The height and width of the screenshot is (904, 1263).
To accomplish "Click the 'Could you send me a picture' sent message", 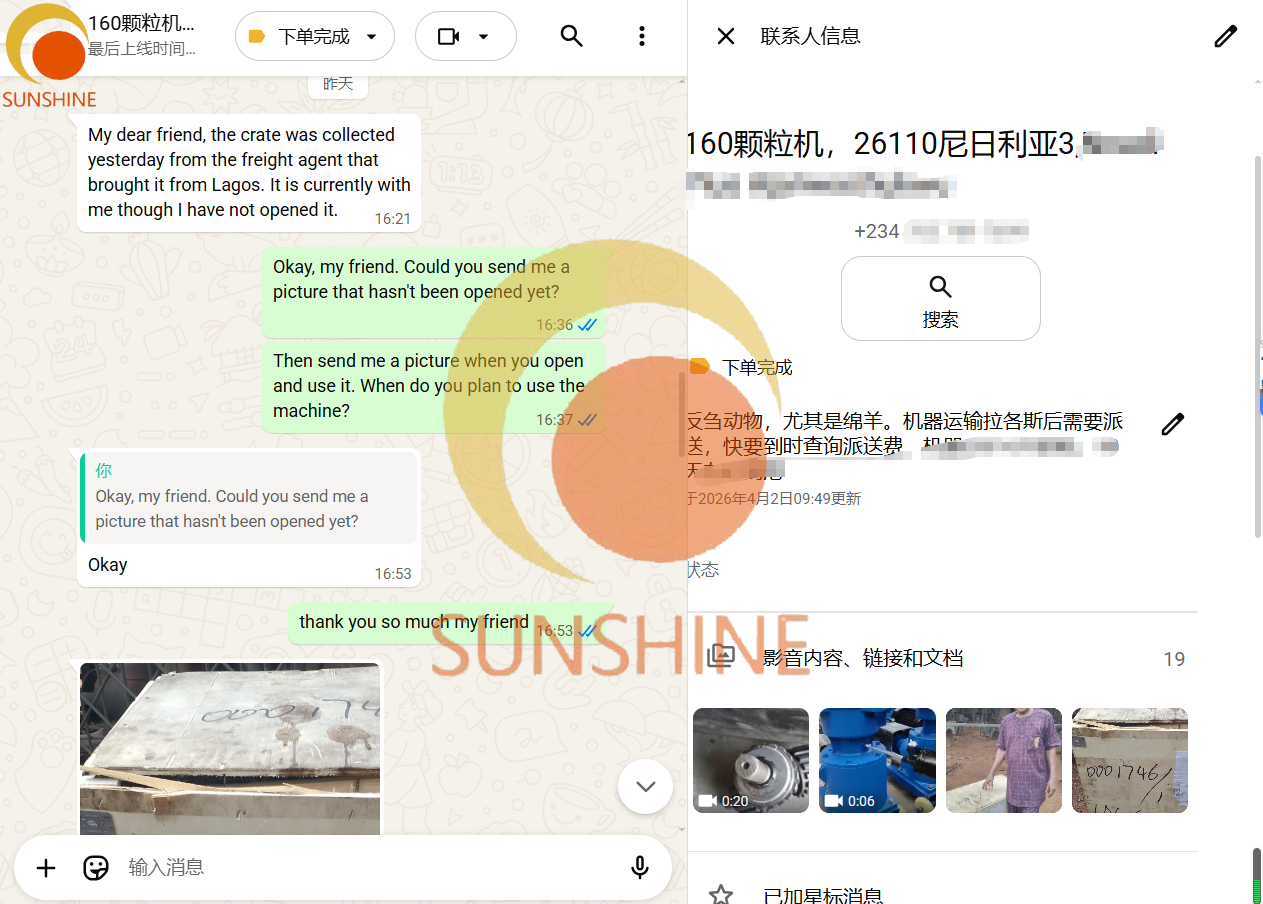I will (x=434, y=291).
